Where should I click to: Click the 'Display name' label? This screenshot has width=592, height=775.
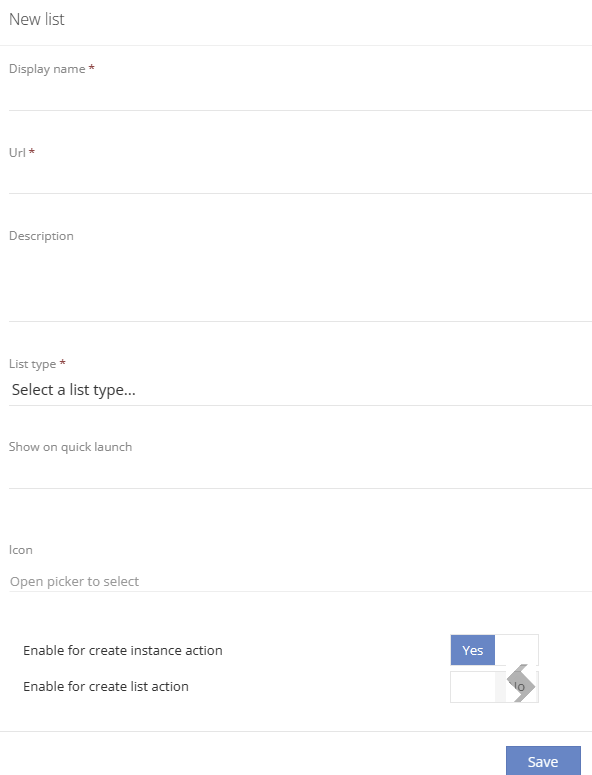47,69
